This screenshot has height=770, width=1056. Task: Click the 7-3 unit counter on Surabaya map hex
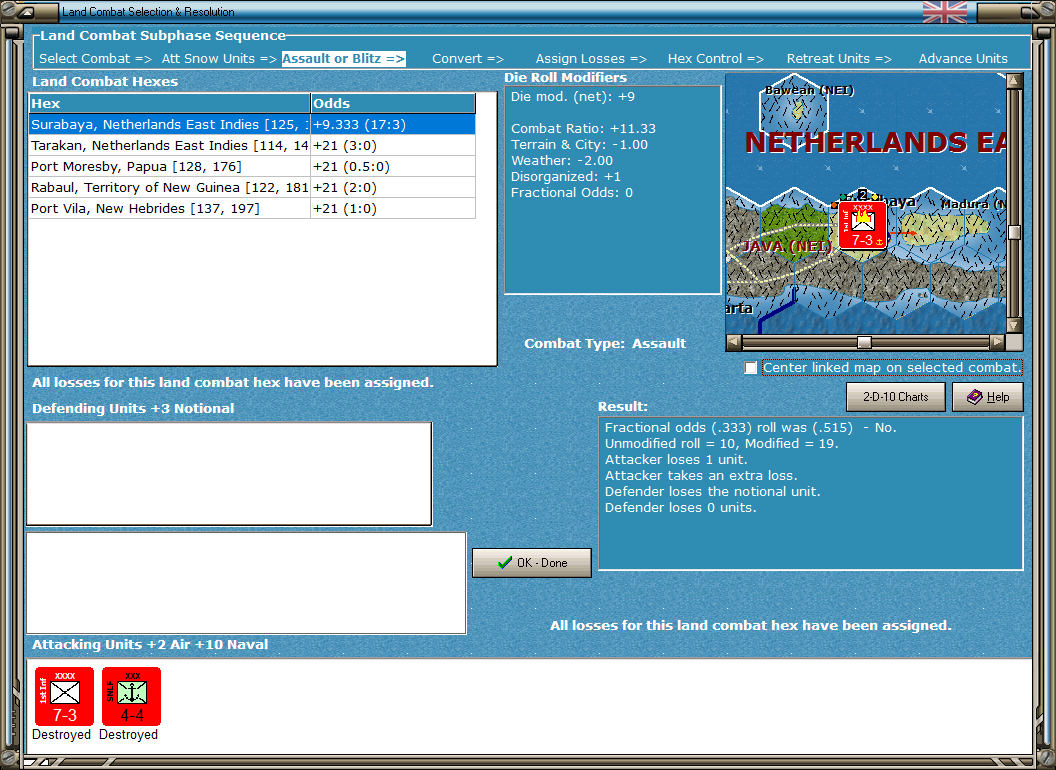coord(863,225)
